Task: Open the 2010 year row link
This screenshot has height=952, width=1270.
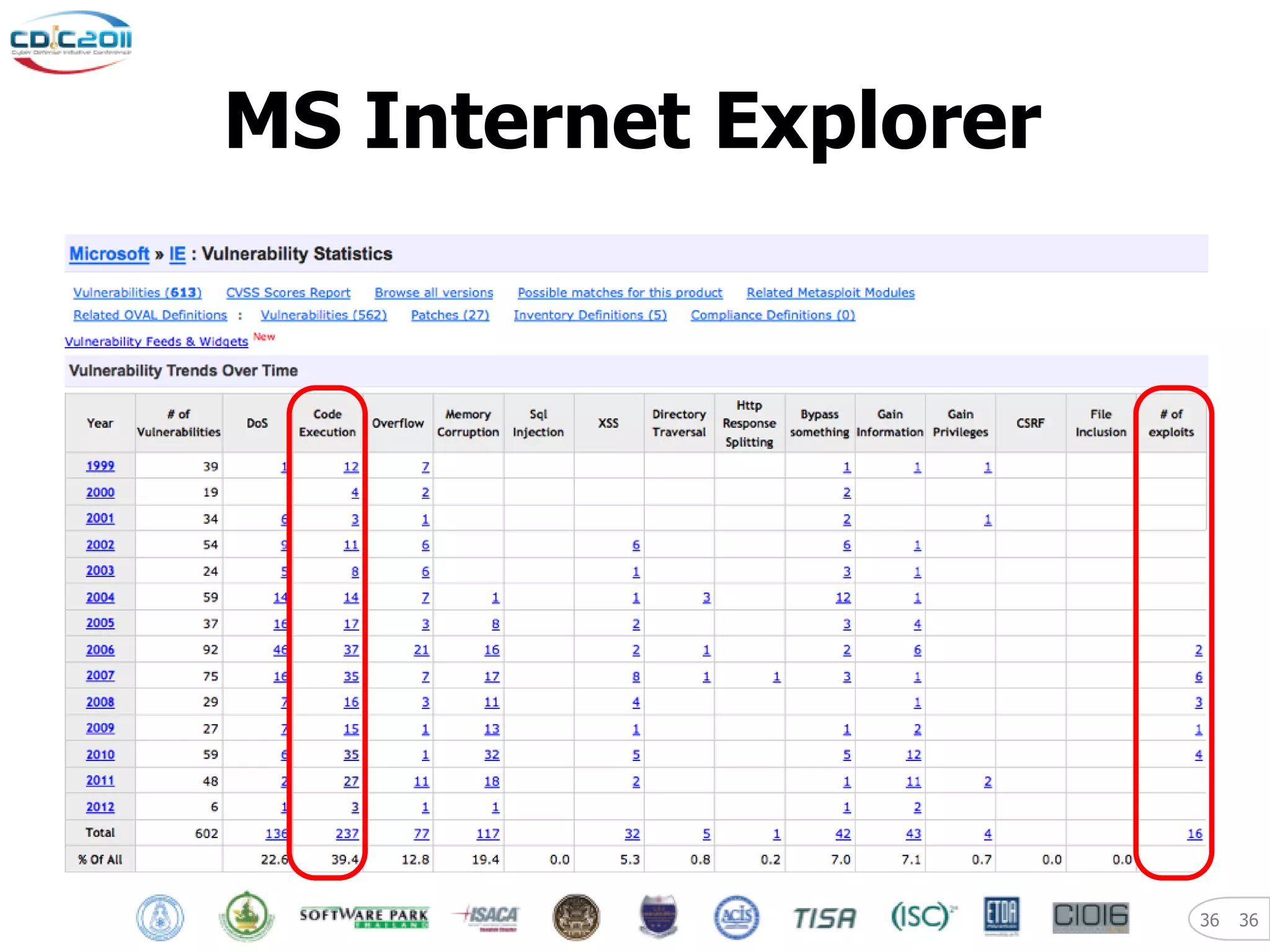Action: coord(100,755)
